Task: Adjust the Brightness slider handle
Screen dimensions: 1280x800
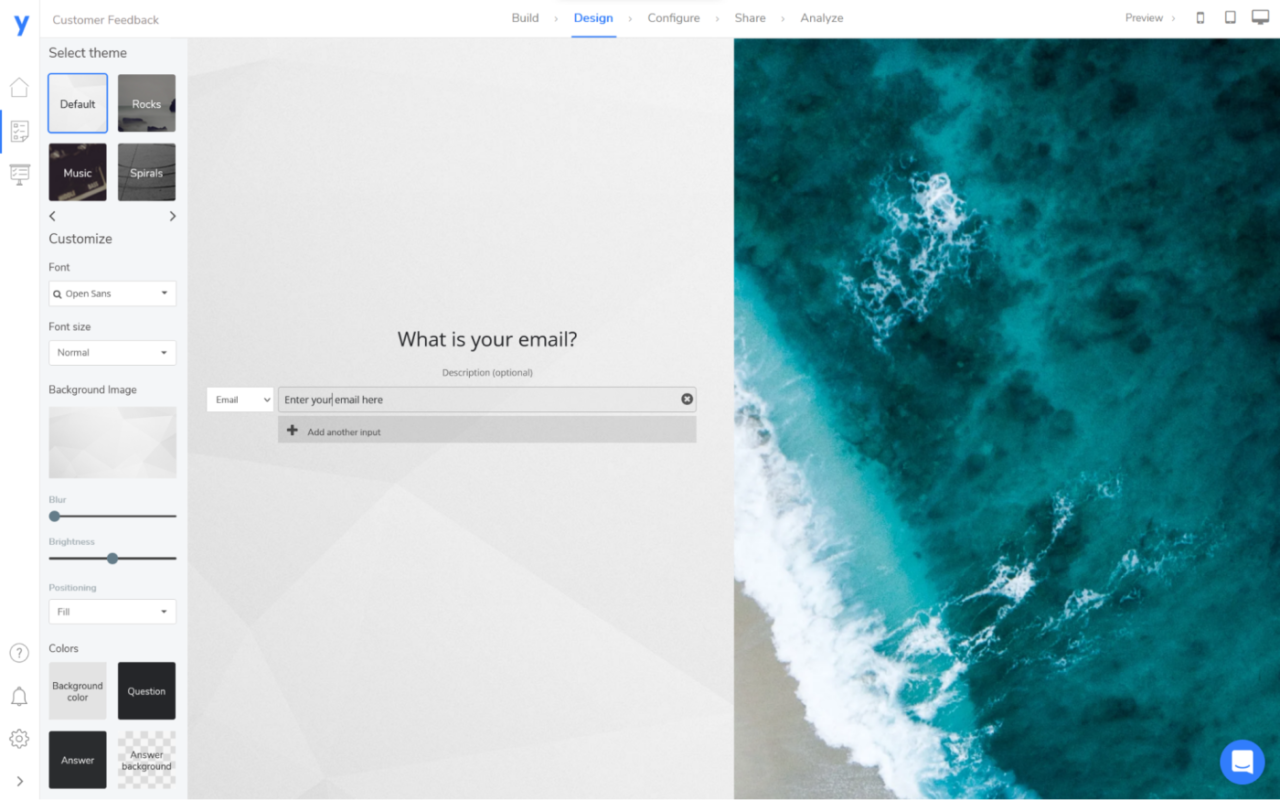Action: [x=112, y=558]
